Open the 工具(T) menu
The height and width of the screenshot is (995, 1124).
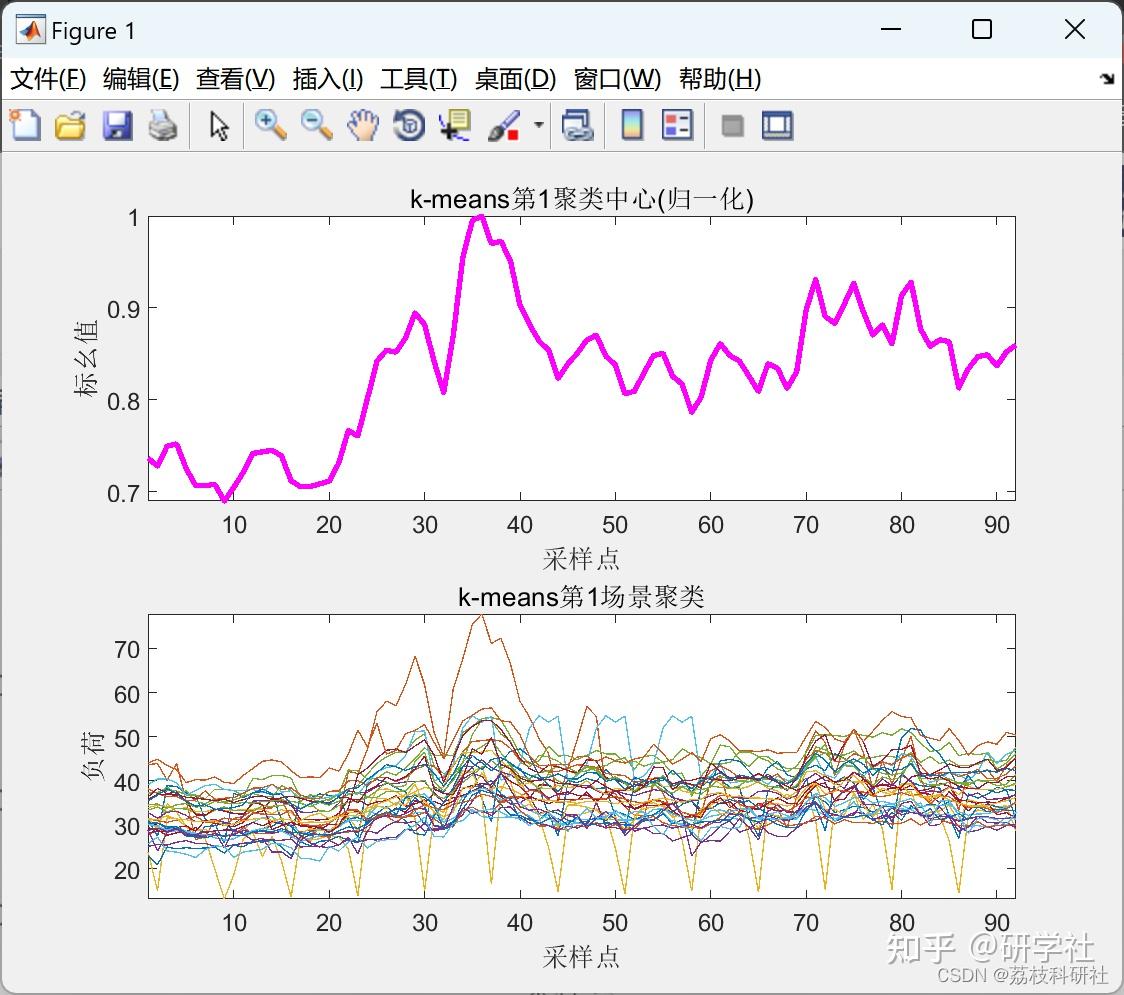tap(418, 79)
